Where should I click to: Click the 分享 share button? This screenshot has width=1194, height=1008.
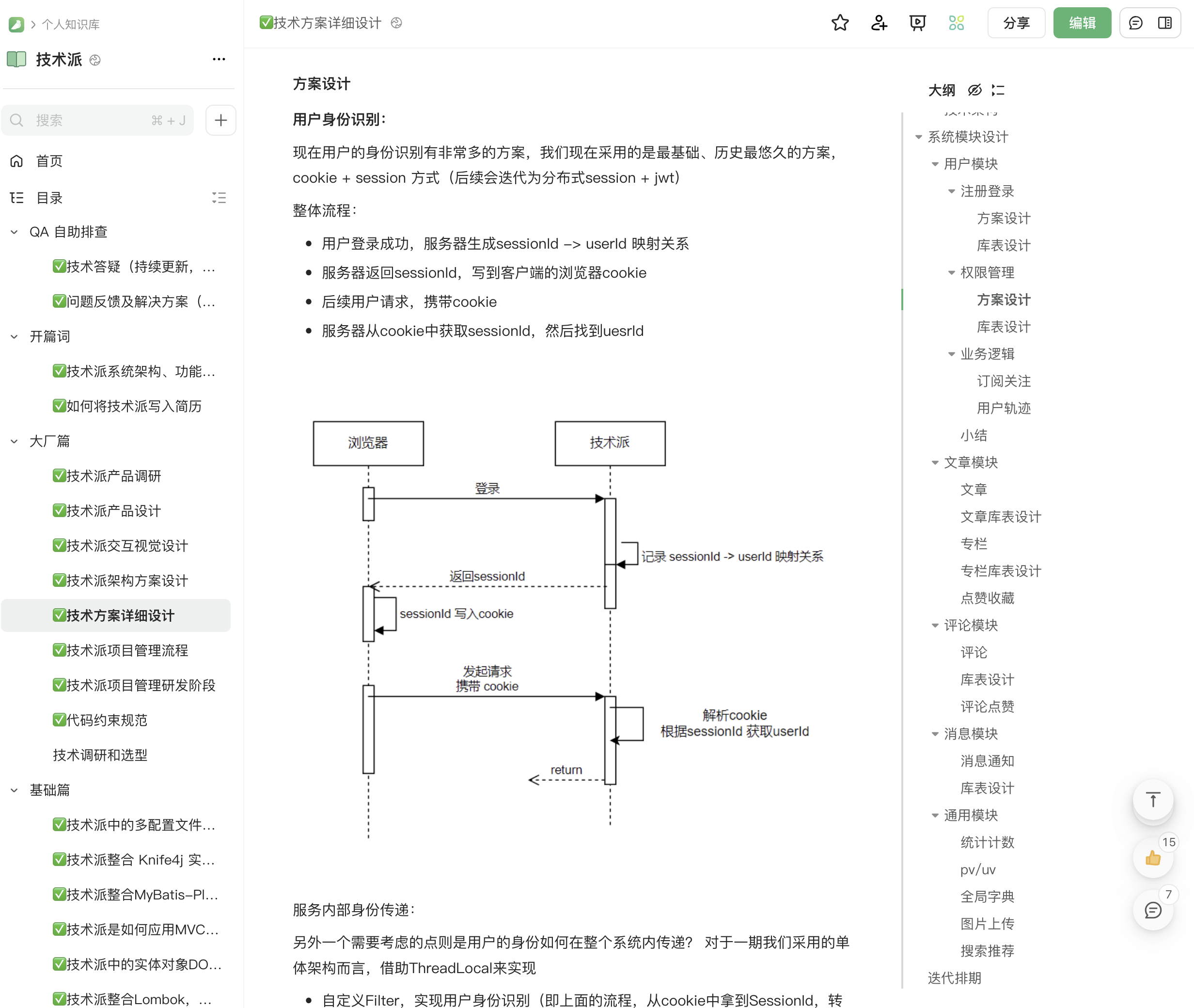pos(1016,23)
